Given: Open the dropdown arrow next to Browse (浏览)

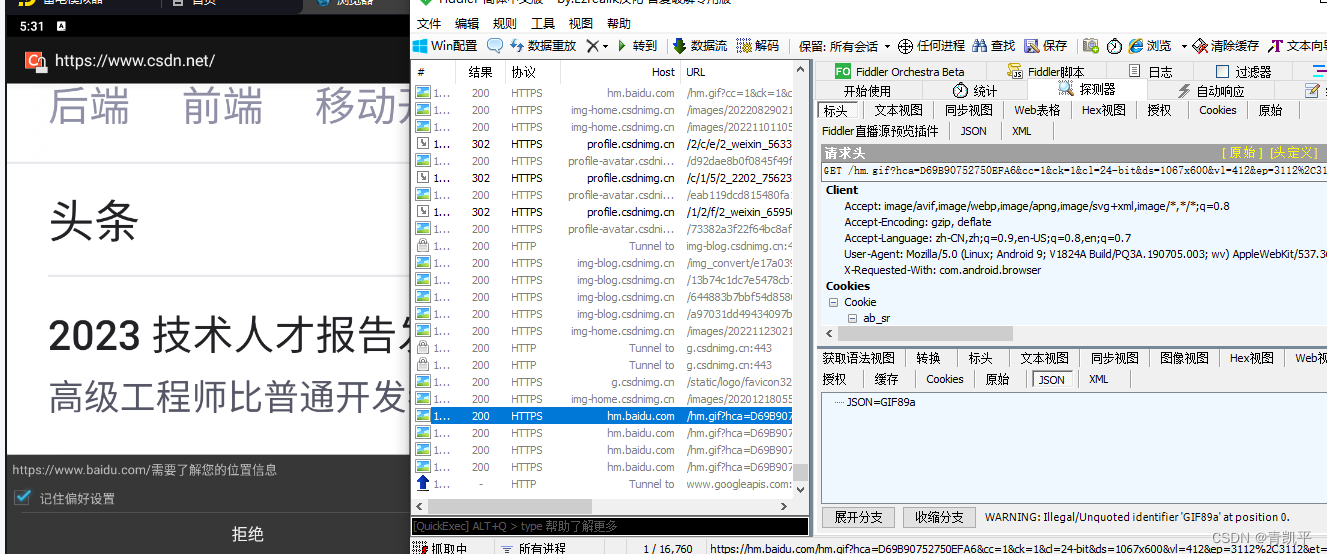Looking at the screenshot, I should click(1184, 46).
